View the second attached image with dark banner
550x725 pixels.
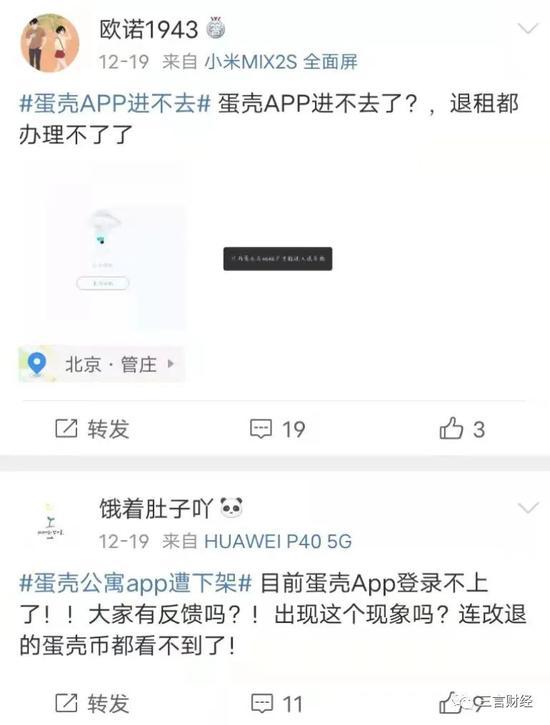click(278, 259)
